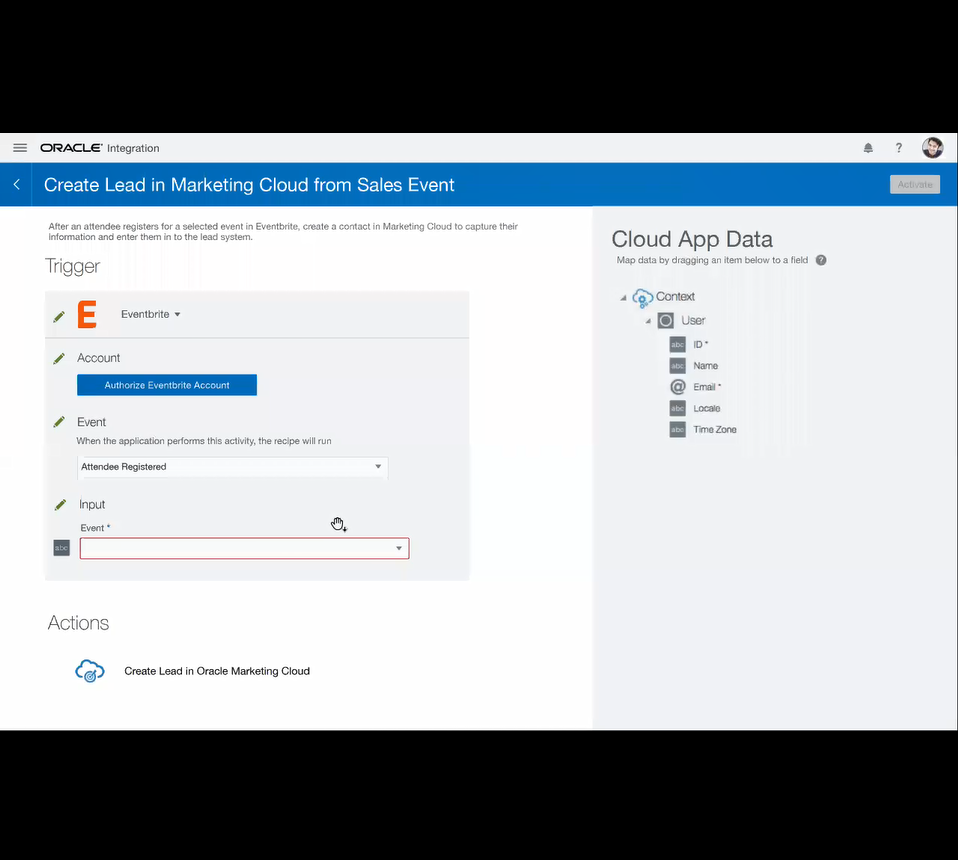Screen dimensions: 958x860
Task: Click the Activate button
Action: [x=915, y=184]
